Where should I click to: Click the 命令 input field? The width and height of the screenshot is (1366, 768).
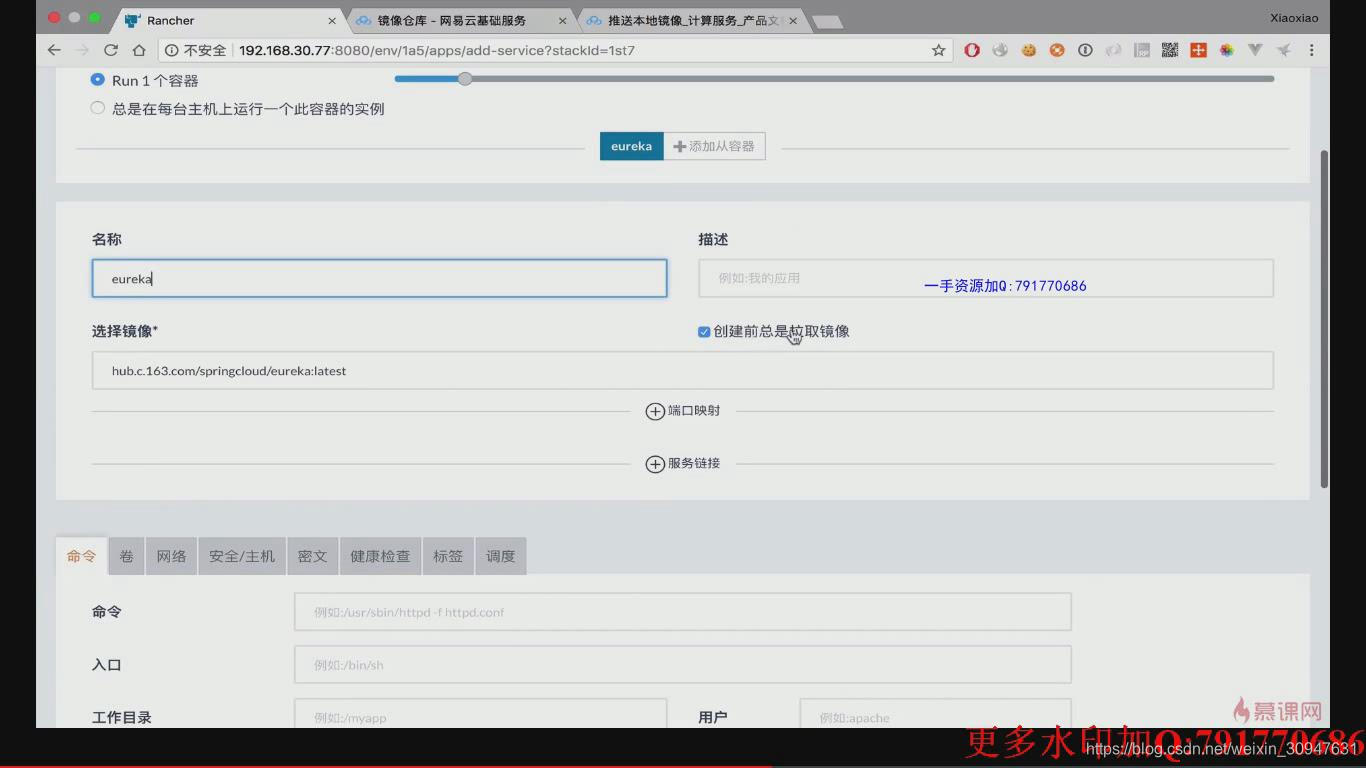[682, 612]
